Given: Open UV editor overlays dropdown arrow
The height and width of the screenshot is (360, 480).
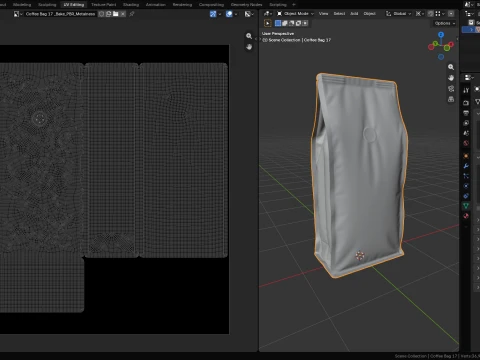Looking at the screenshot, I should (236, 14).
